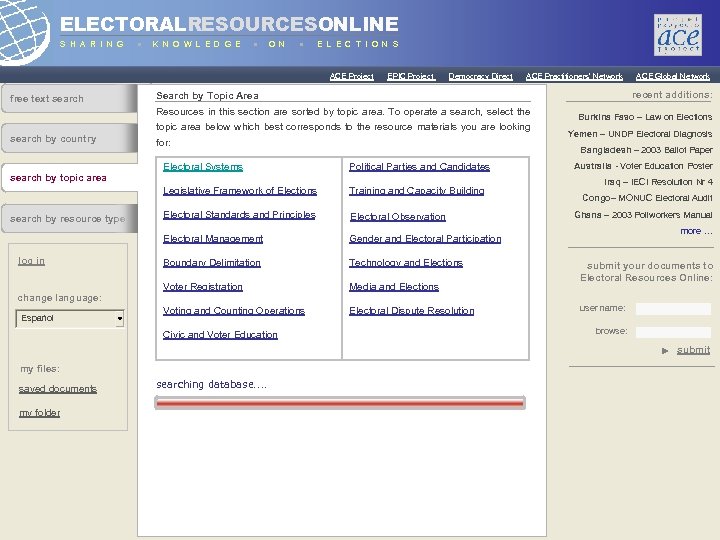Viewport: 720px width, 540px height.
Task: Click the log in link
Action: [x=31, y=261]
